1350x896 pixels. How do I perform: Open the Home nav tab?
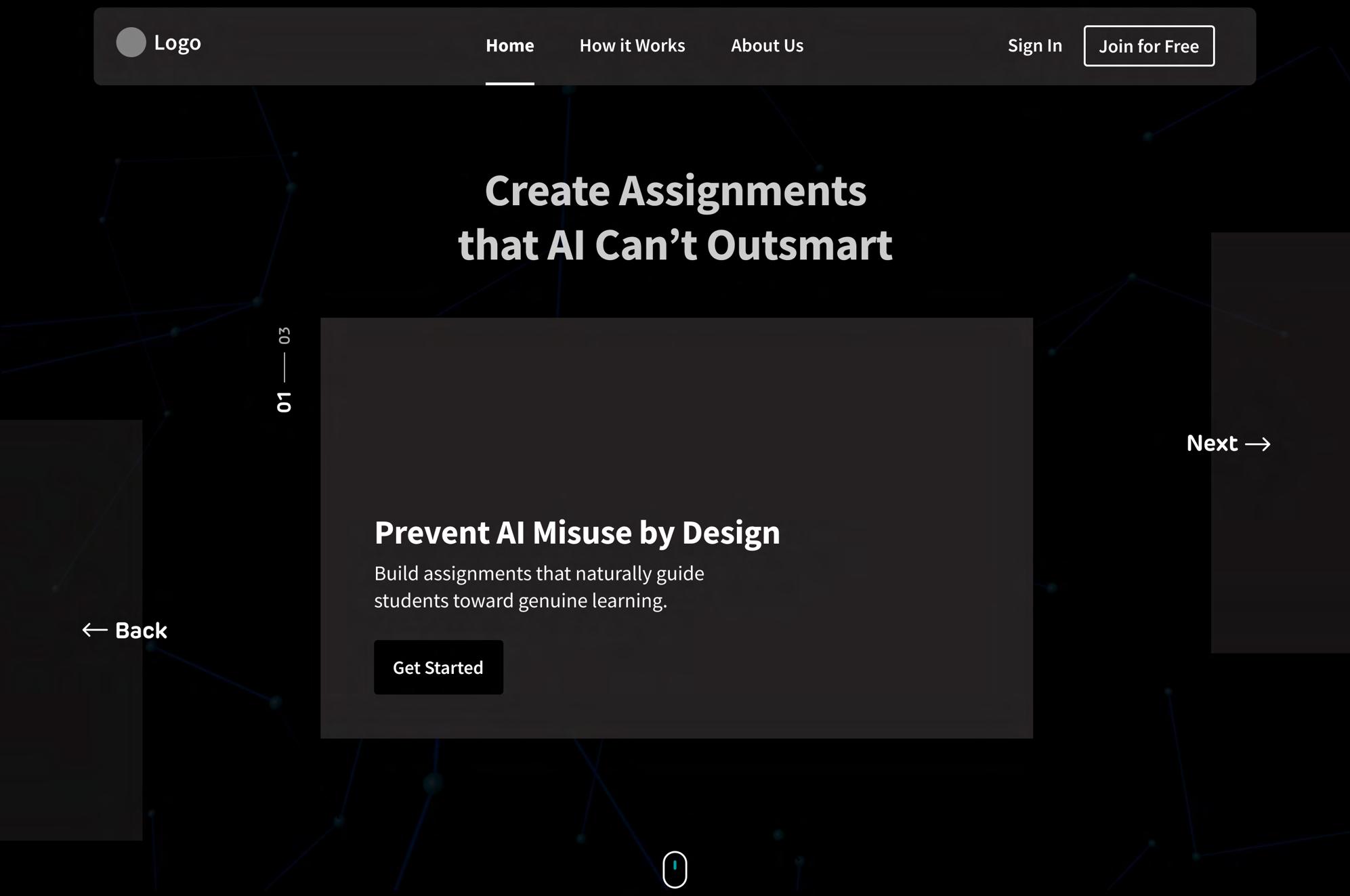[509, 46]
